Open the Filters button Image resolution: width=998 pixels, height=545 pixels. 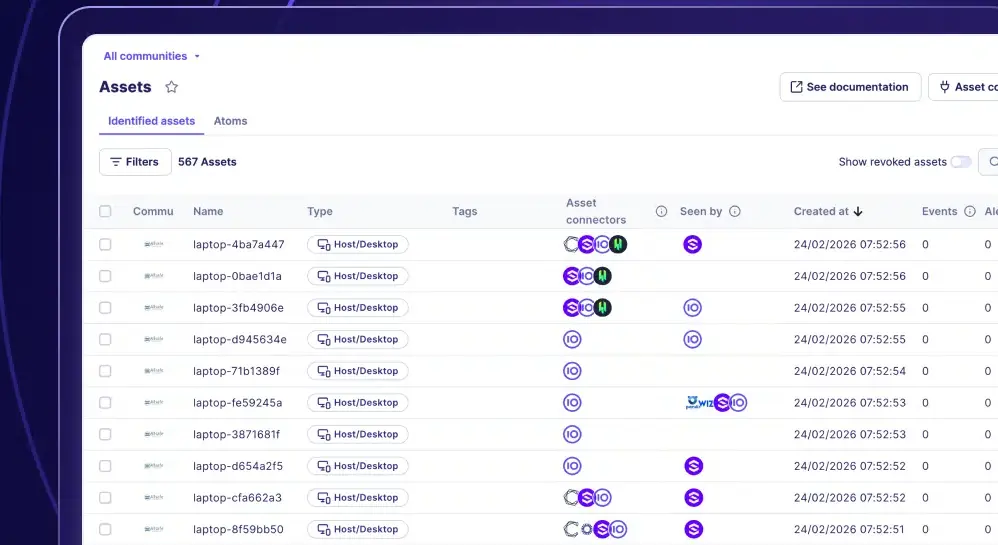tap(135, 162)
